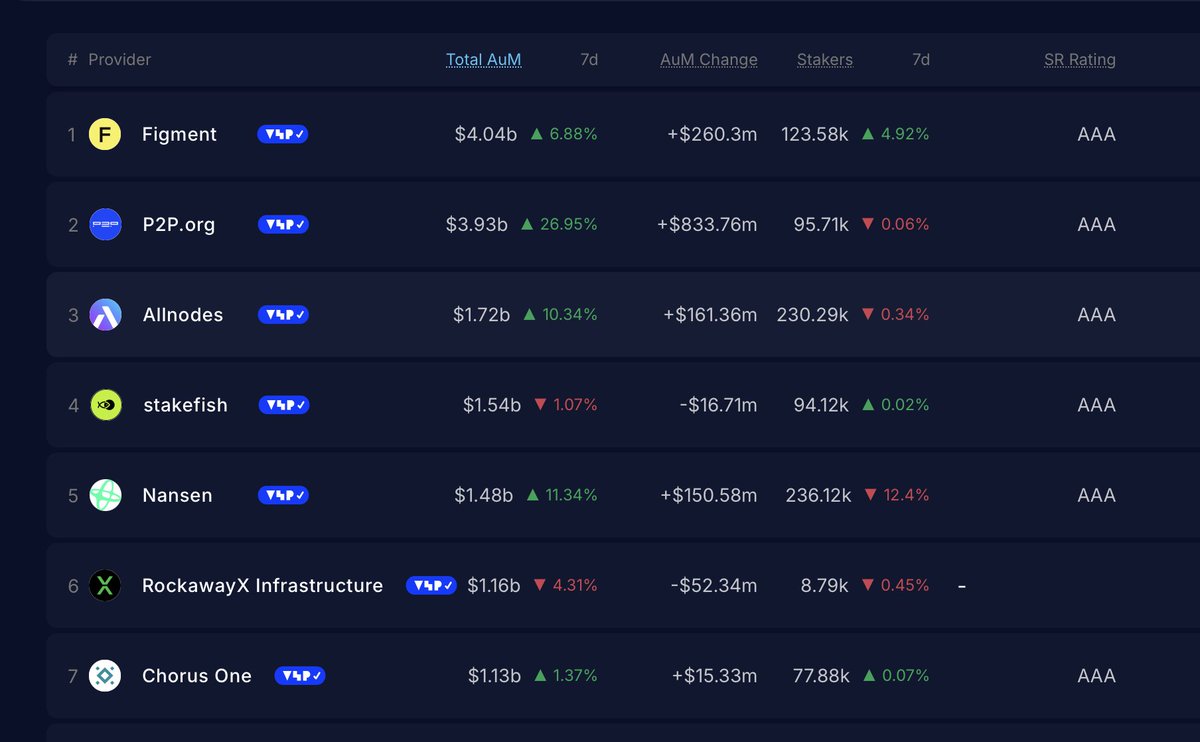Click the Chorus One provider logo
The width and height of the screenshot is (1200, 742).
(x=104, y=676)
